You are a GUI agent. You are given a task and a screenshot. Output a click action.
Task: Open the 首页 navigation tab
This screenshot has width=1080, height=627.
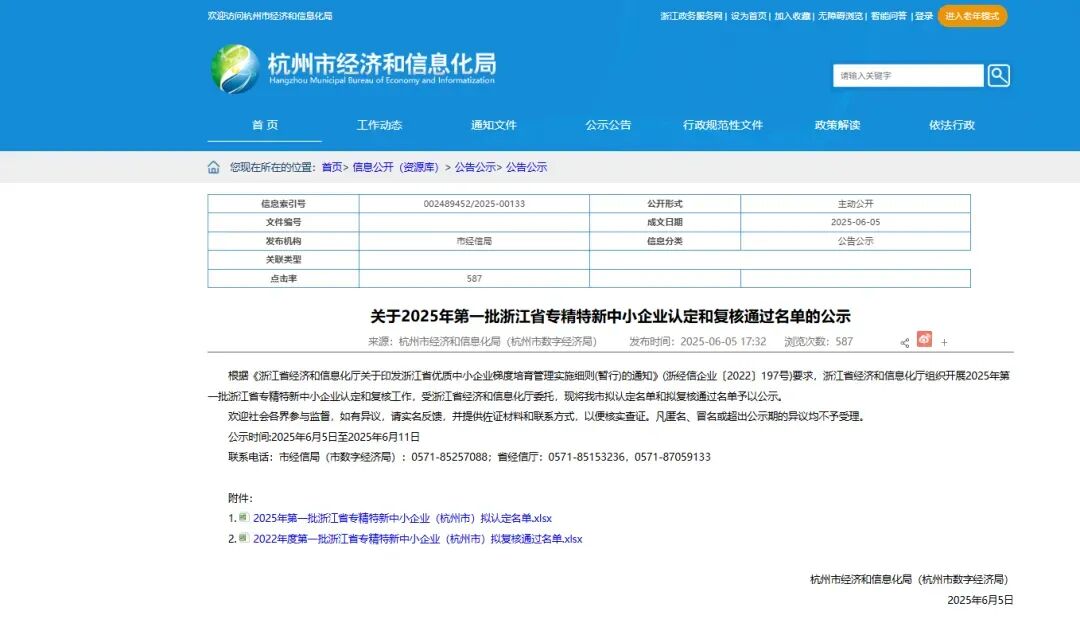pyautogui.click(x=264, y=125)
